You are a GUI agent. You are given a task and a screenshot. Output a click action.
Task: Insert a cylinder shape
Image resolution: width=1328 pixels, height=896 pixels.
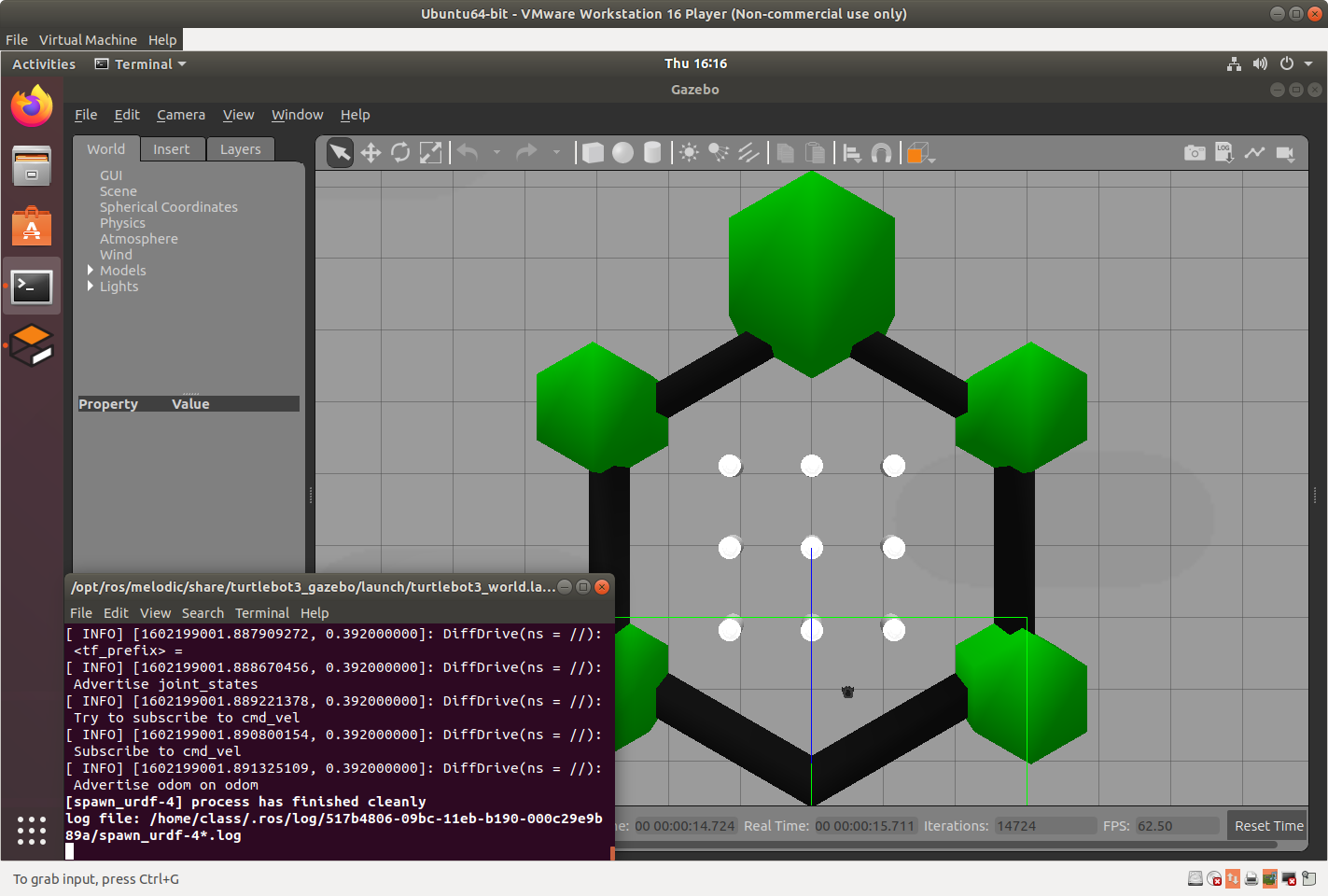click(x=652, y=153)
